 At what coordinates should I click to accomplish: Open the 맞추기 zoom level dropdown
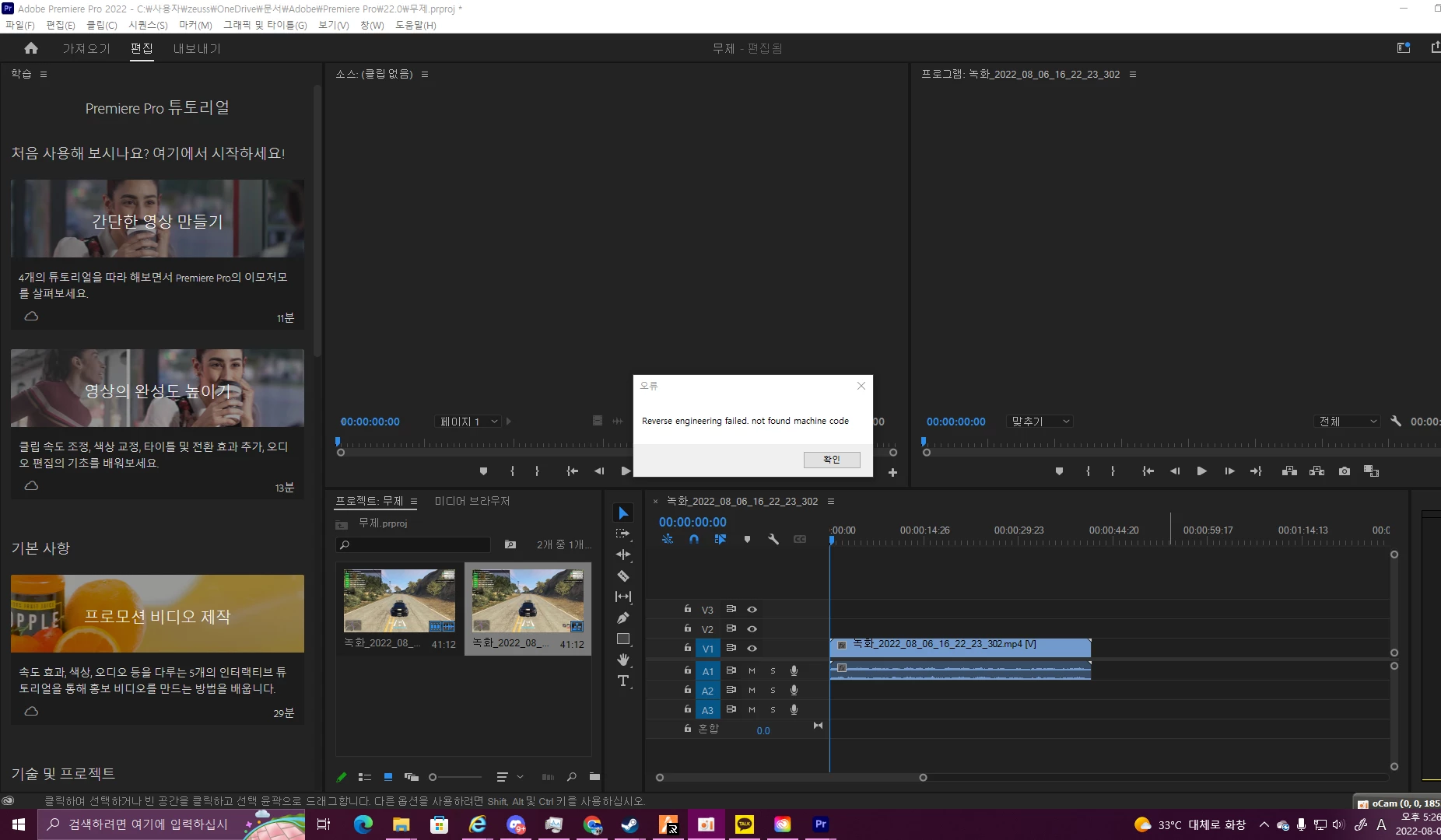1040,422
